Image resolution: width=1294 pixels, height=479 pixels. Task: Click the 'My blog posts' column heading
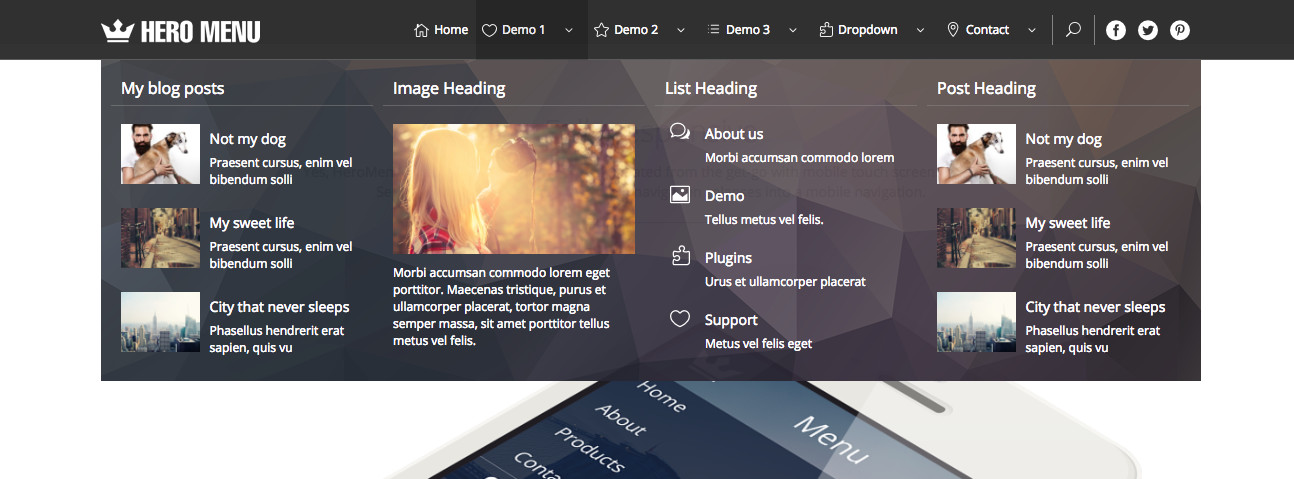[x=173, y=88]
